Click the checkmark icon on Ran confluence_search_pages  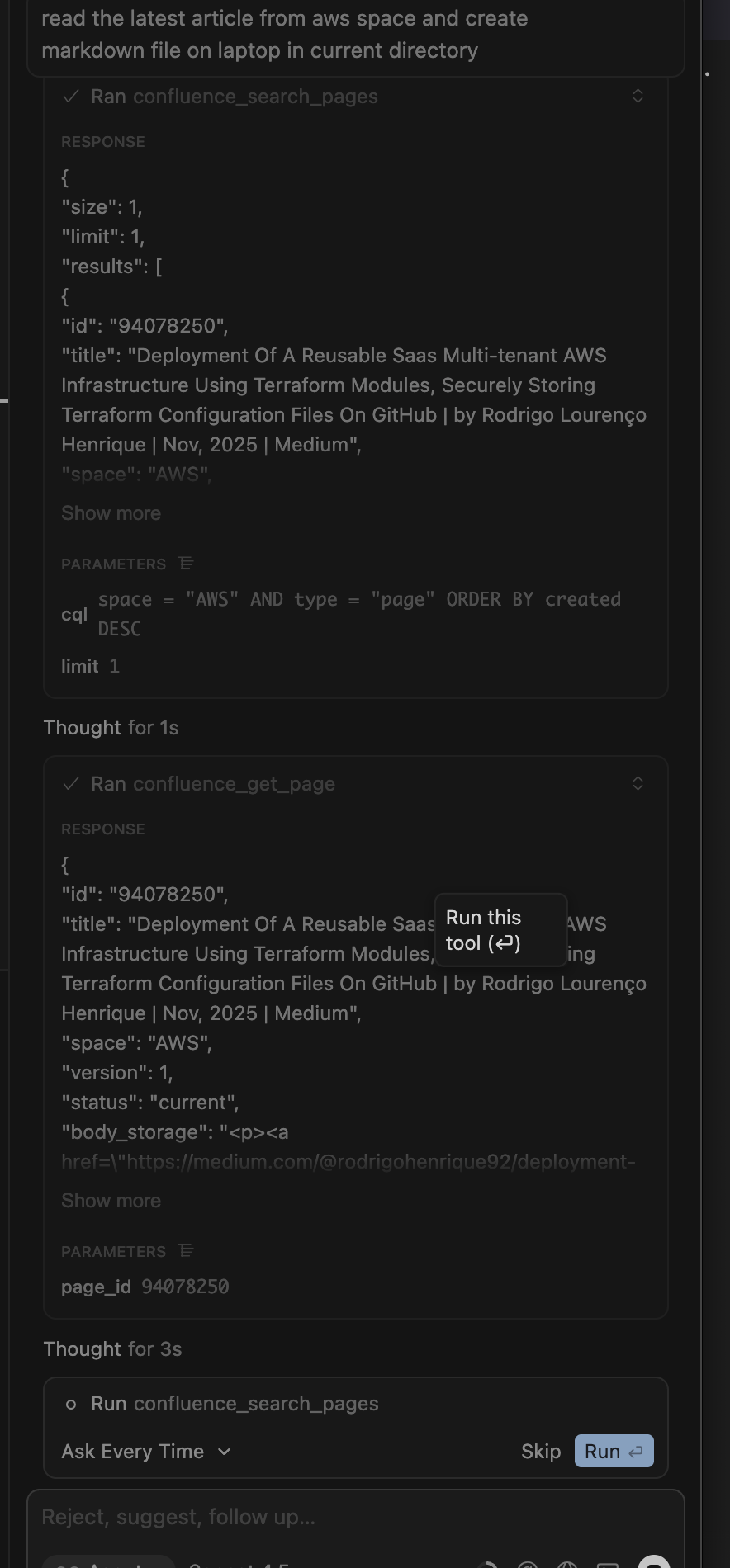click(72, 96)
